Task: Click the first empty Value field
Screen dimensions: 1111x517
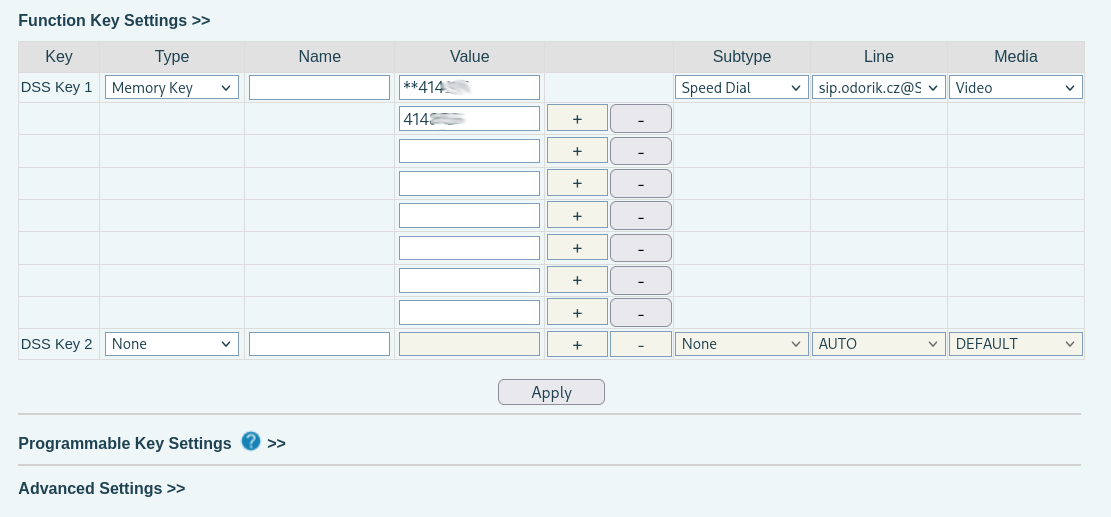Action: click(469, 151)
